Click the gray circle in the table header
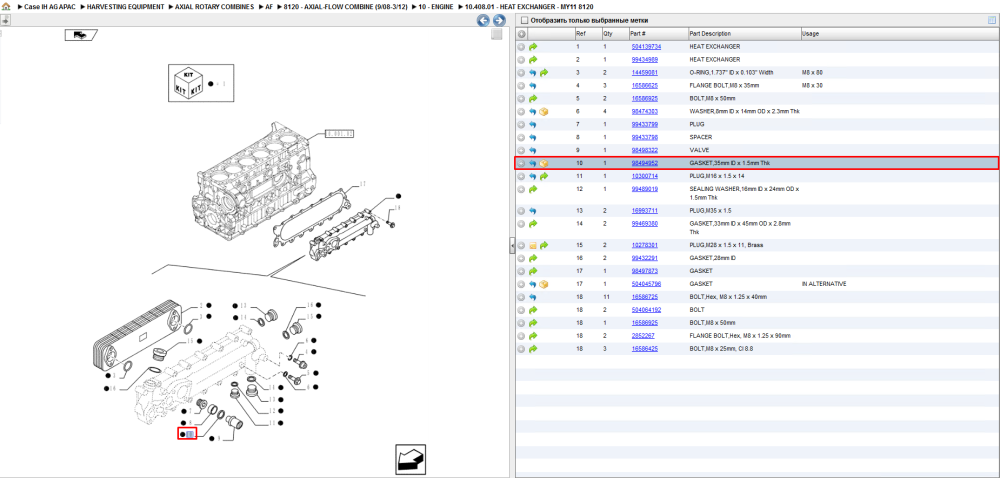Viewport: 1000px width, 478px height. (x=521, y=34)
